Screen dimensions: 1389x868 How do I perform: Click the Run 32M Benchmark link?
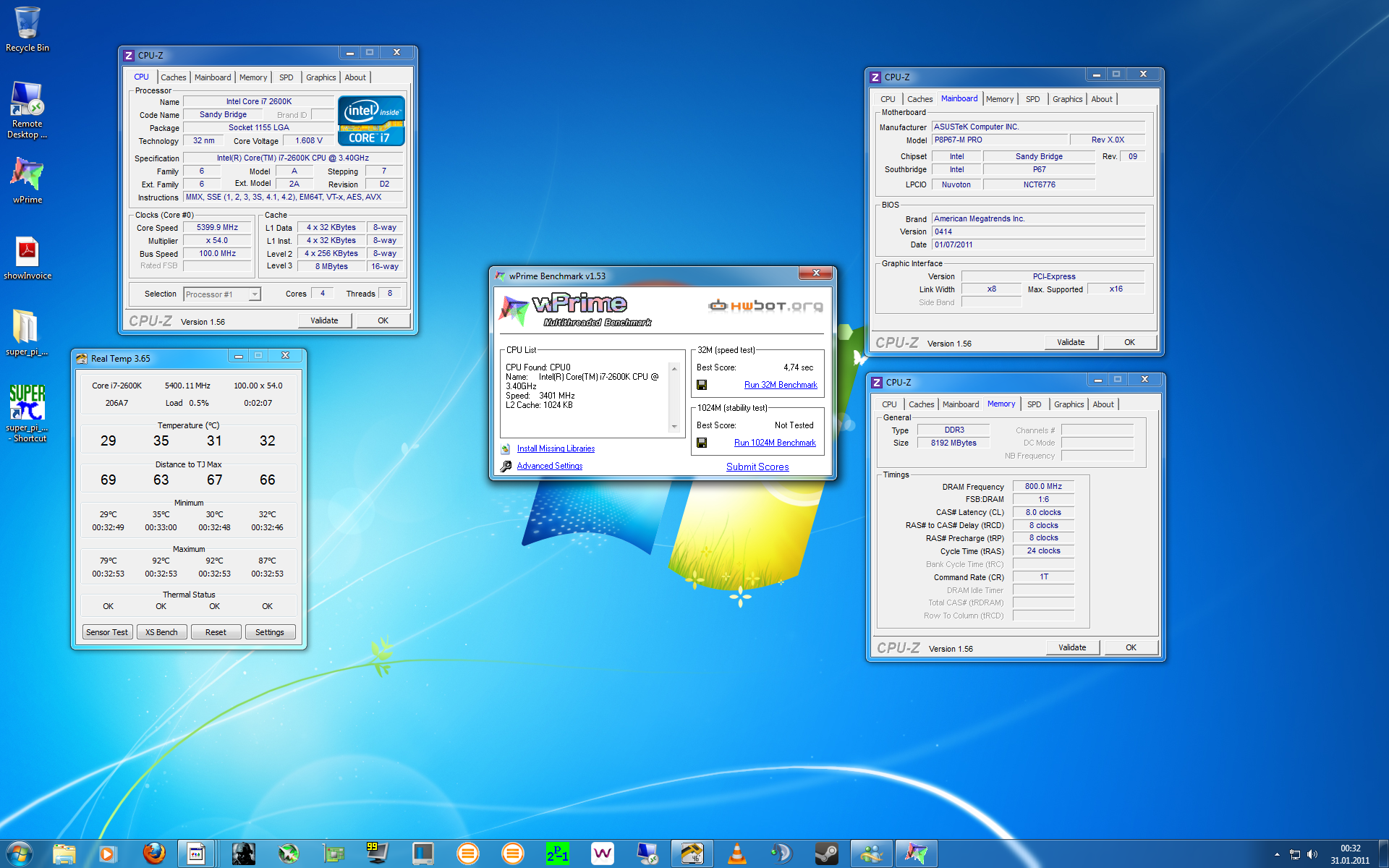[x=781, y=385]
